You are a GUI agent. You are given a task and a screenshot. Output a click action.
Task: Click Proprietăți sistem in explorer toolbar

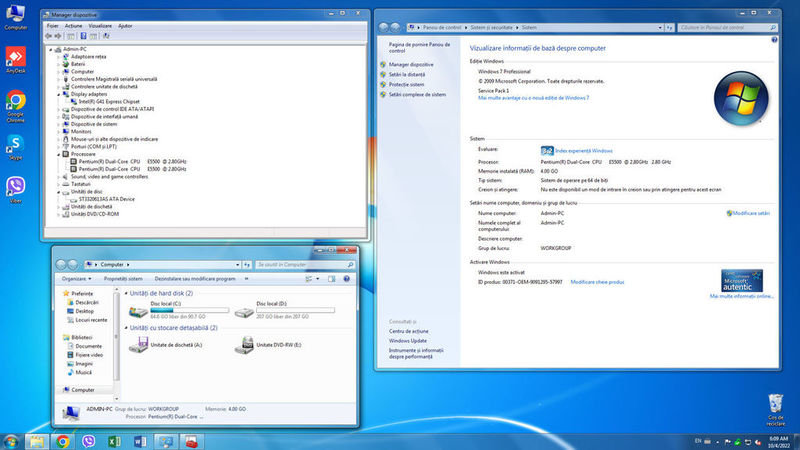pos(123,279)
